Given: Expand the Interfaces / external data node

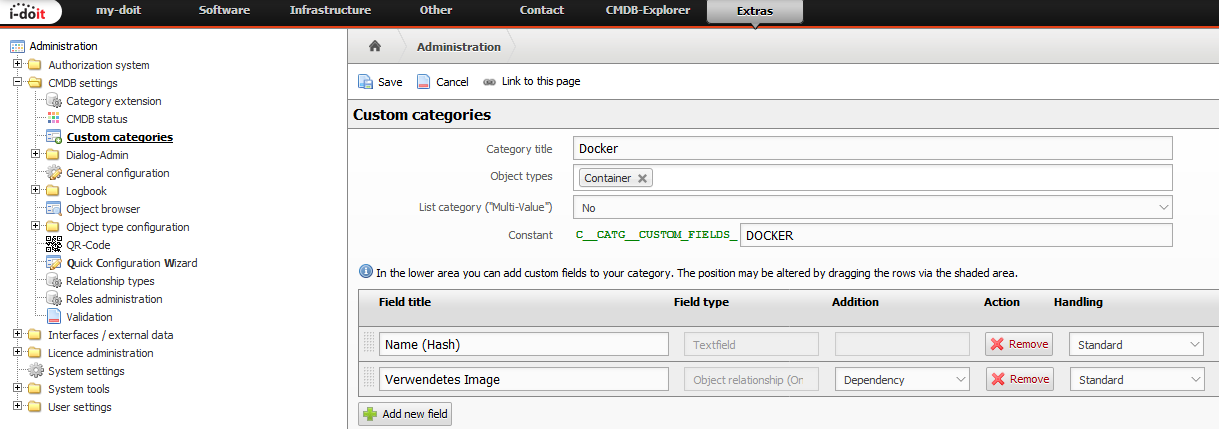Looking at the screenshot, I should point(17,334).
